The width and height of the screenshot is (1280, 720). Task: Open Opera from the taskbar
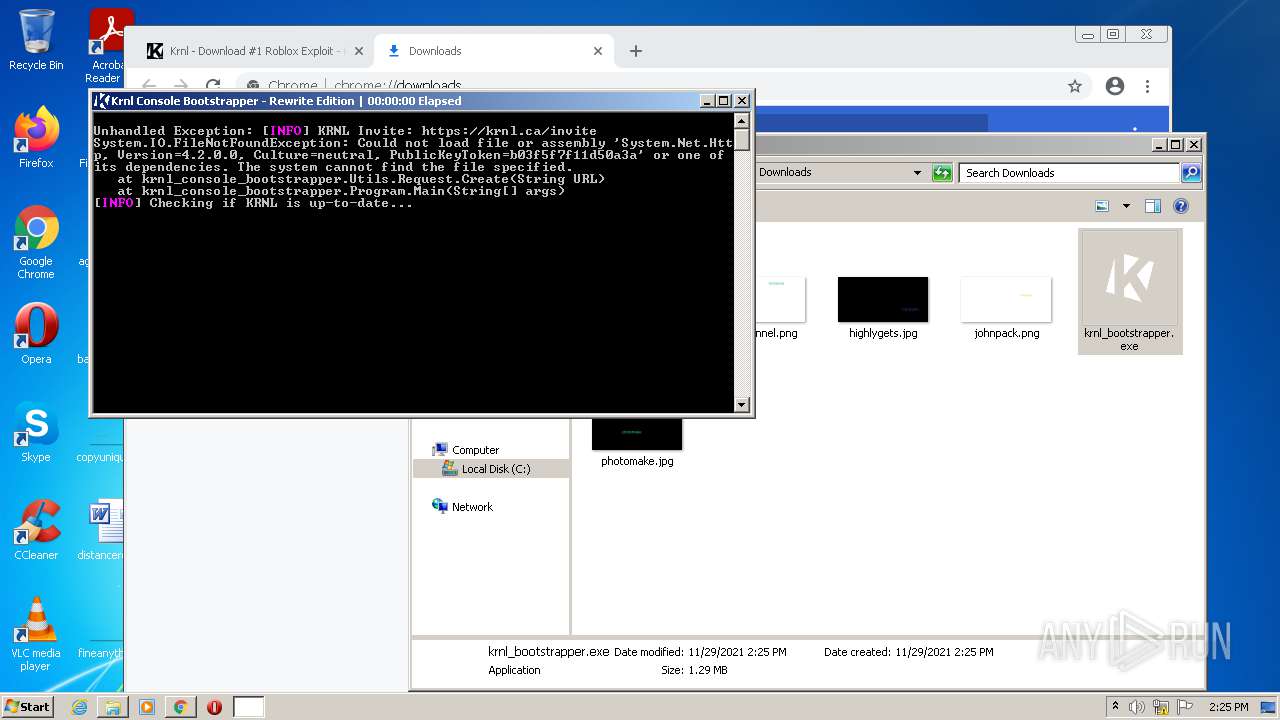pos(214,707)
